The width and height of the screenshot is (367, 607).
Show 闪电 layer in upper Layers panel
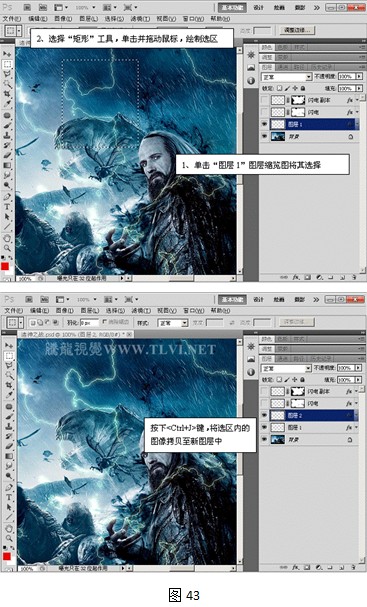(x=265, y=112)
